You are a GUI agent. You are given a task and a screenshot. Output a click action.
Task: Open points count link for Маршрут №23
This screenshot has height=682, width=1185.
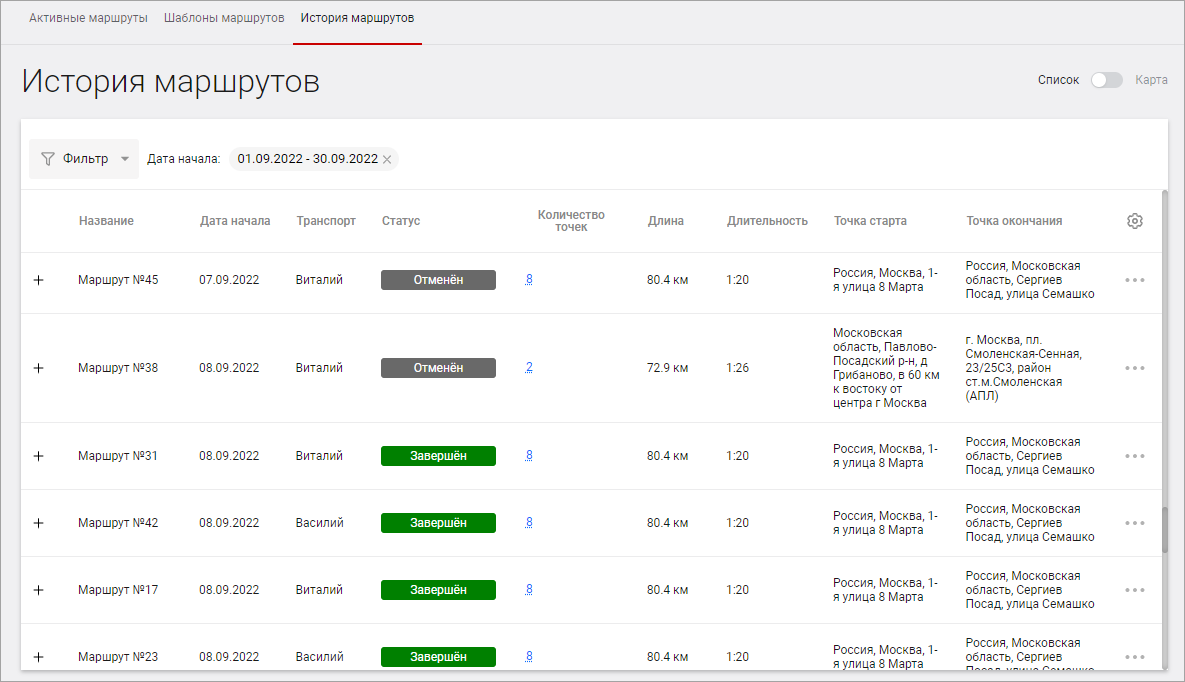tap(529, 656)
